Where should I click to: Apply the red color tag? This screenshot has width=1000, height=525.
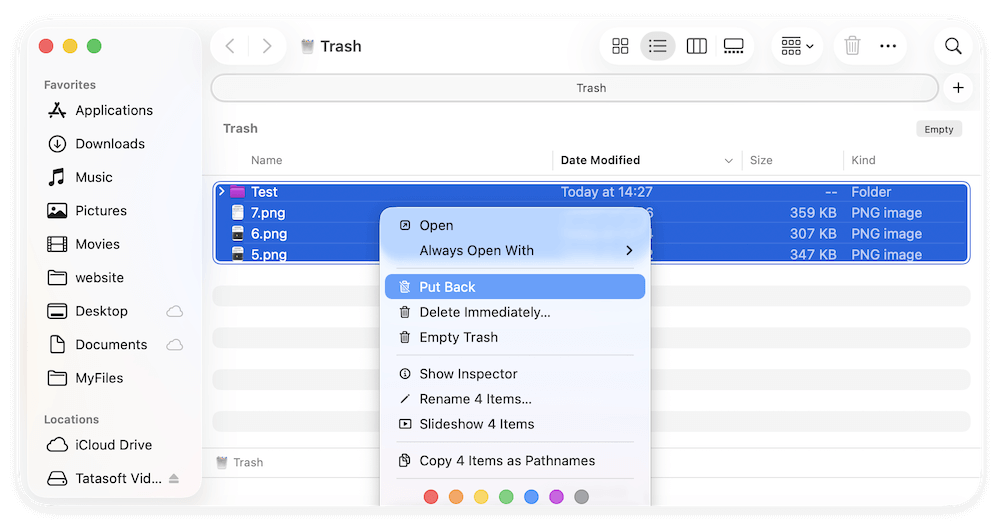431,496
